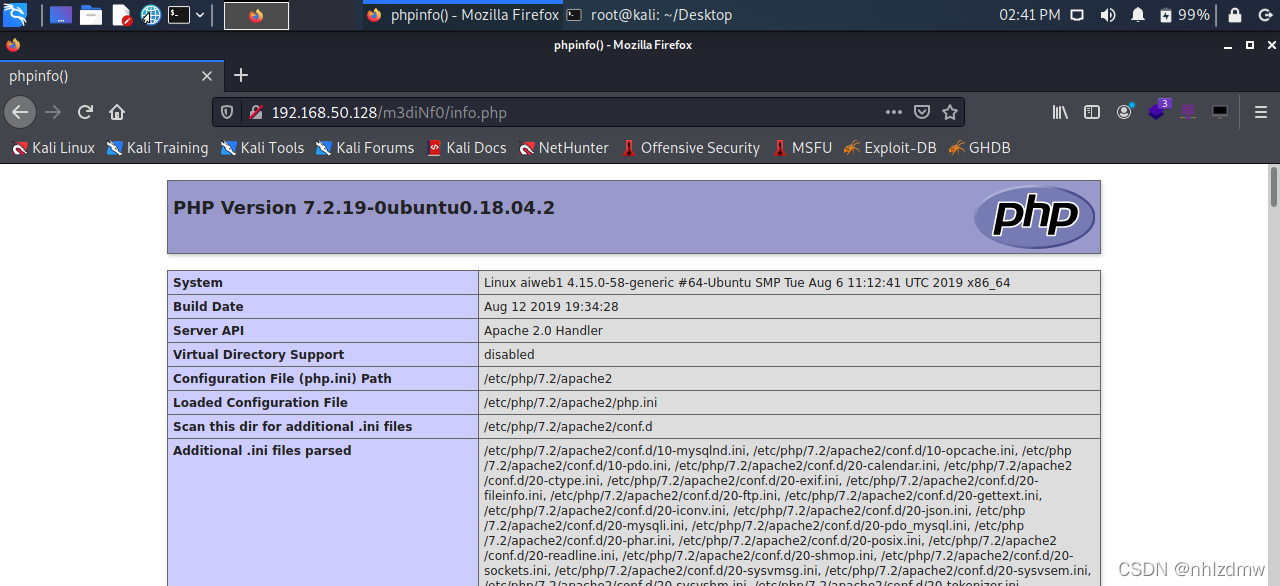Open MSFU bookmark
1280x586 pixels.
point(802,148)
